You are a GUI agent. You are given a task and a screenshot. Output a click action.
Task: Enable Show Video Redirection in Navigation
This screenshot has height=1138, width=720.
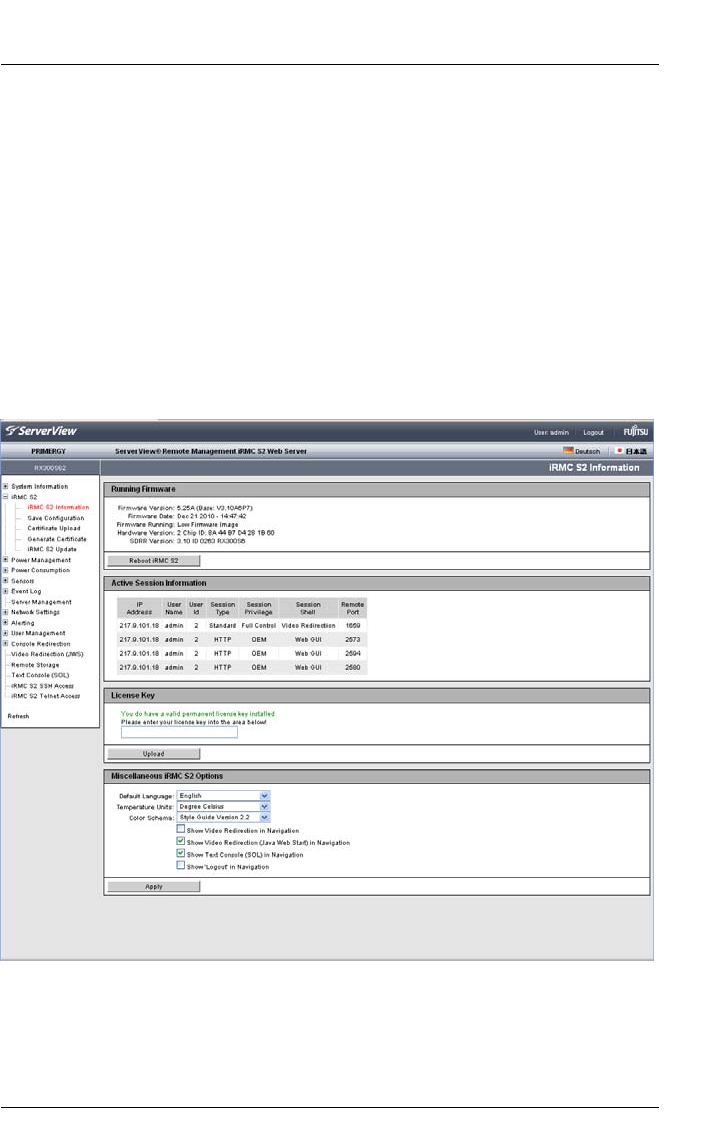[x=181, y=828]
